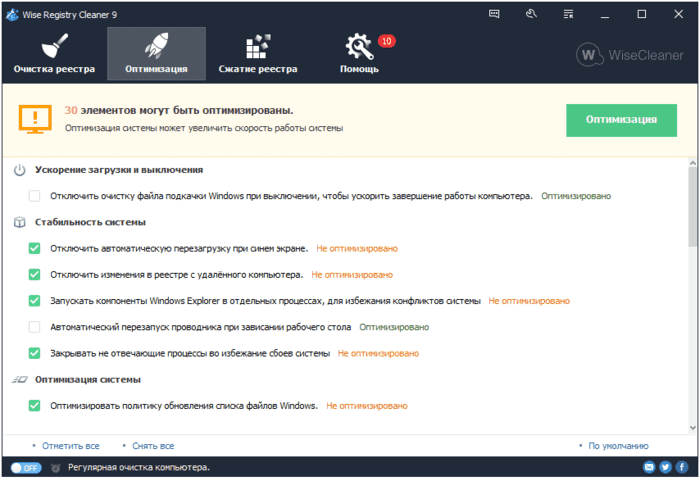Toggle the scheduled cleaning OFF switch

25,467
